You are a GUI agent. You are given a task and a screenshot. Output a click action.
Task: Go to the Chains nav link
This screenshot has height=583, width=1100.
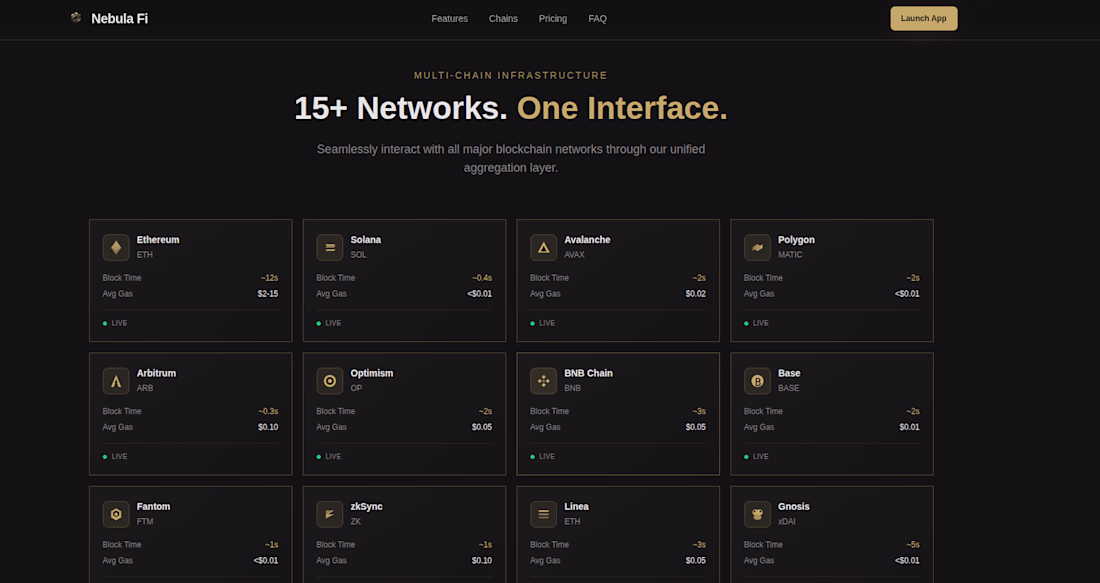coord(503,19)
